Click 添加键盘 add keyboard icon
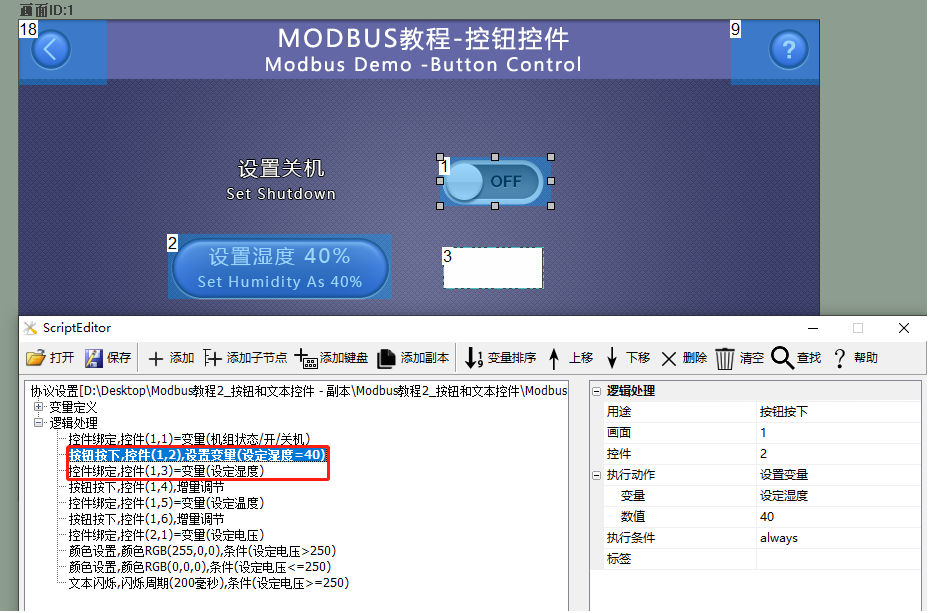The image size is (929, 613). click(x=306, y=358)
